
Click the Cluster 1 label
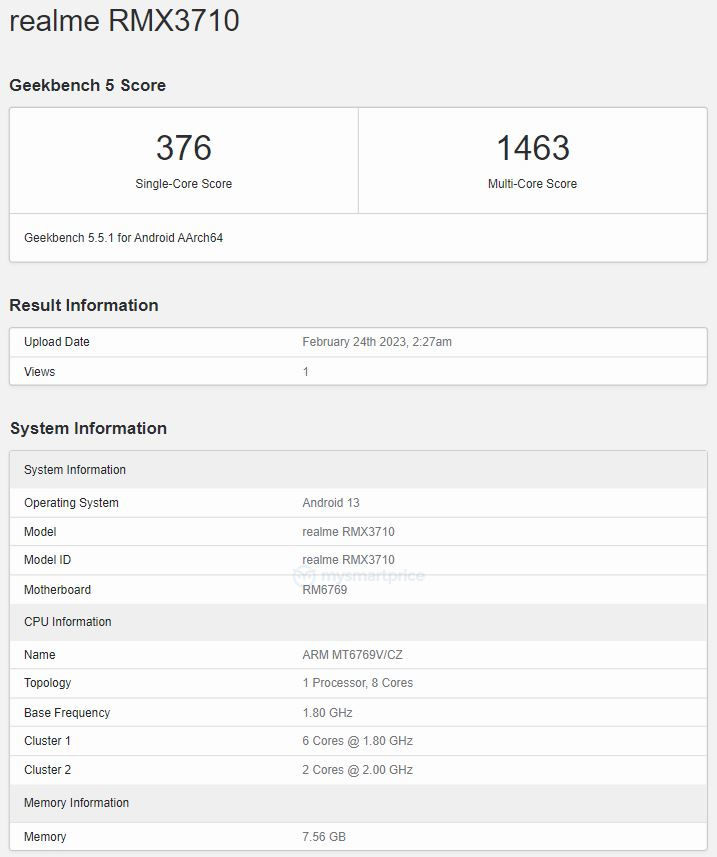[47, 741]
